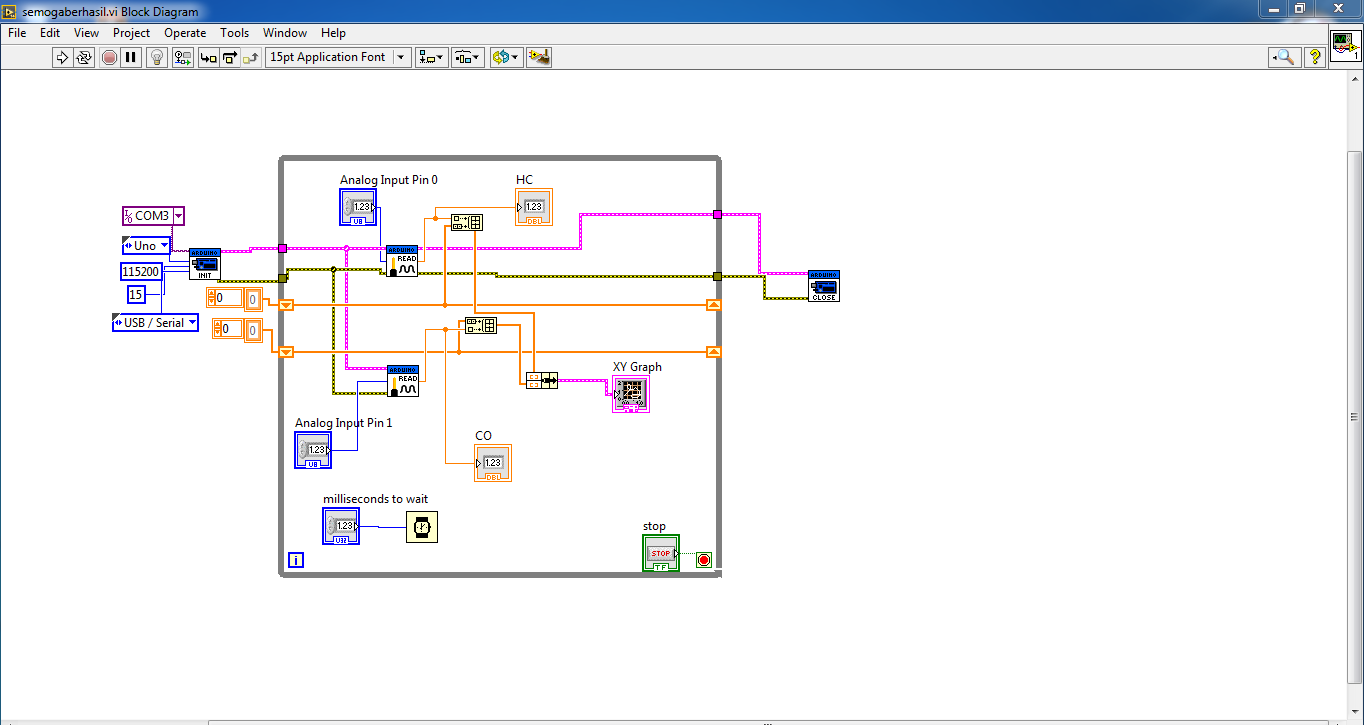Image resolution: width=1364 pixels, height=725 pixels.
Task: Open the Tools menu
Action: (x=235, y=33)
